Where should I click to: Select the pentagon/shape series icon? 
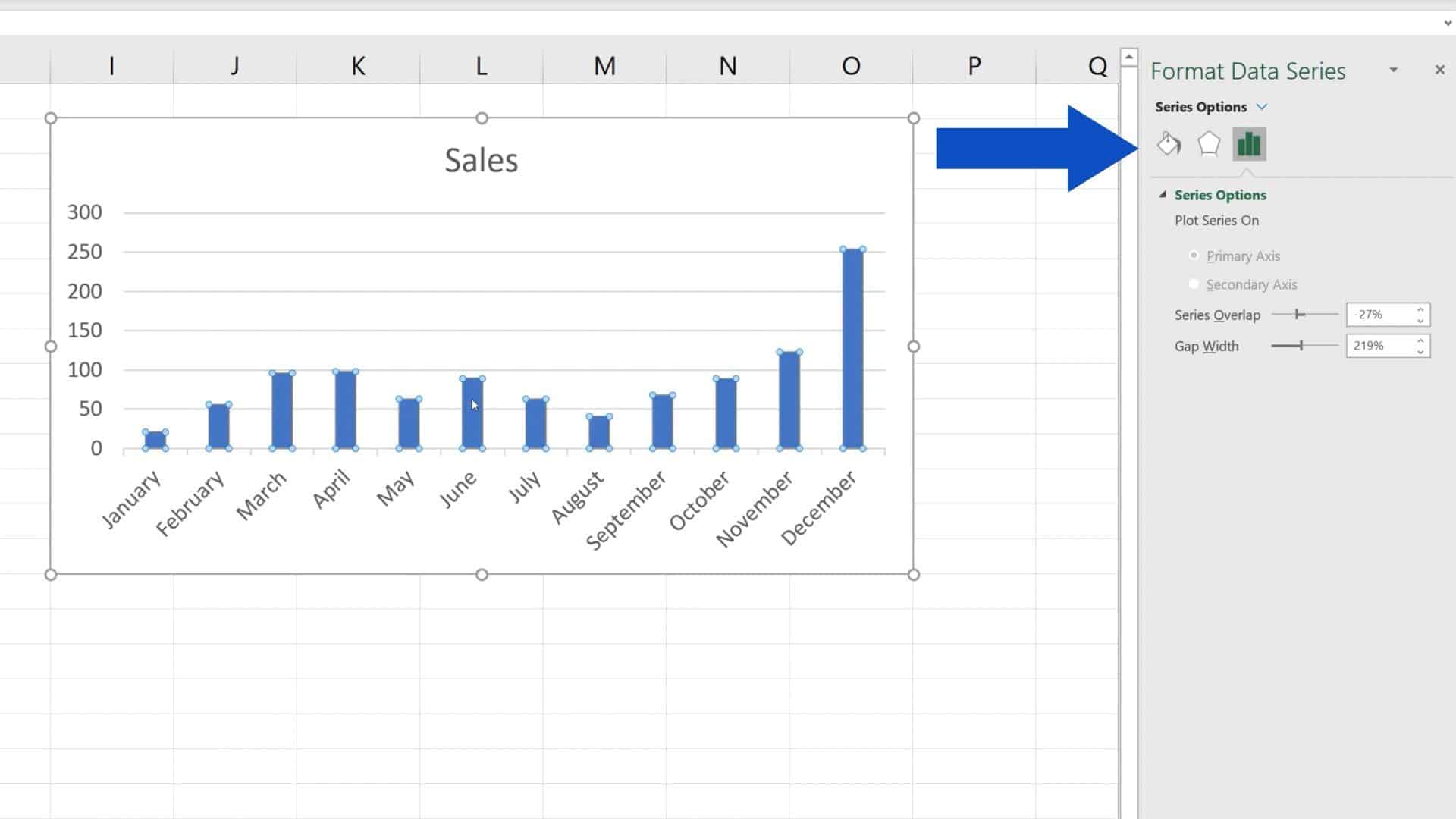1208,145
